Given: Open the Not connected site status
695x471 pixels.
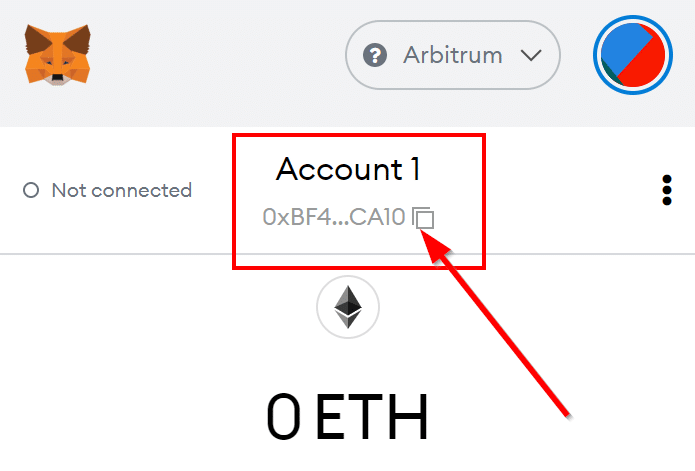Looking at the screenshot, I should (108, 190).
